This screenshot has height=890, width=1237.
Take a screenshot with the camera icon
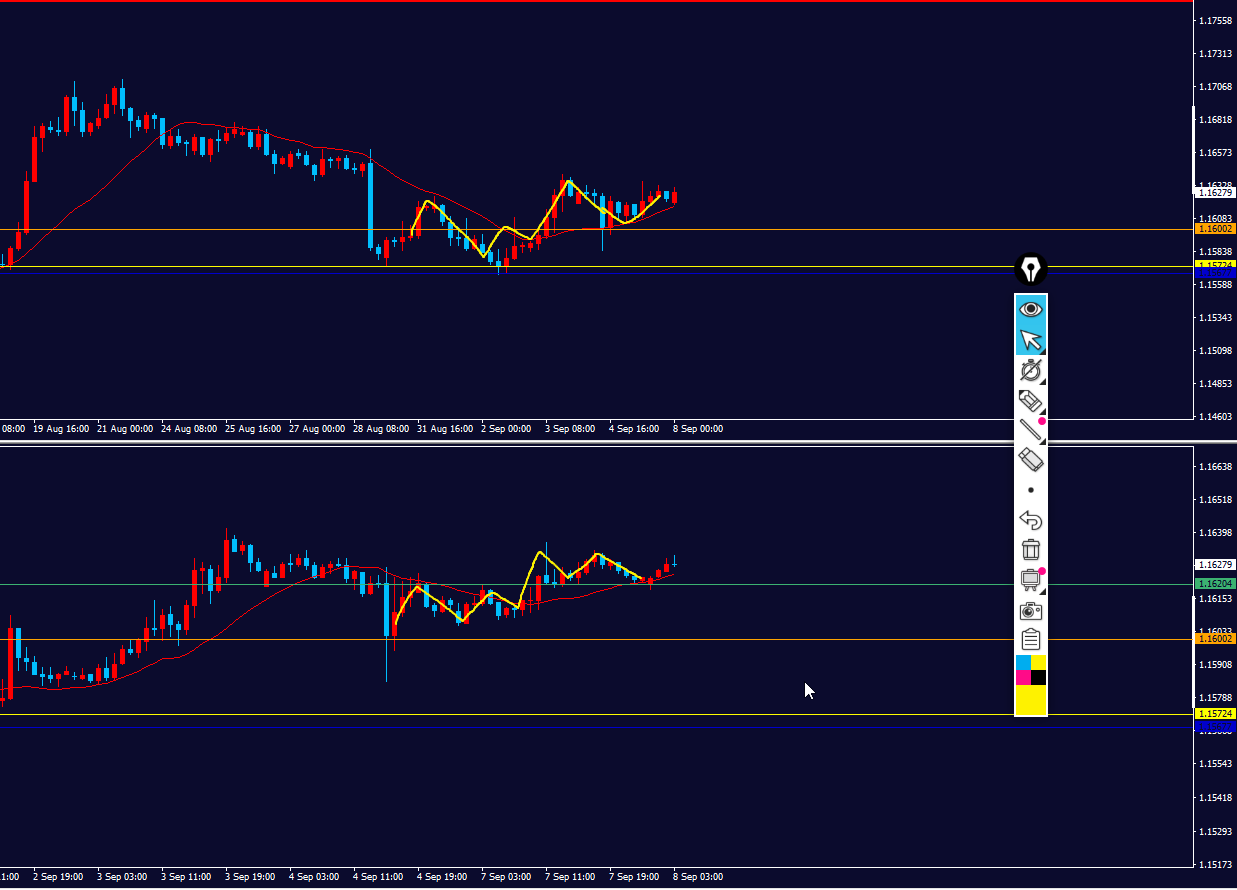(1031, 610)
